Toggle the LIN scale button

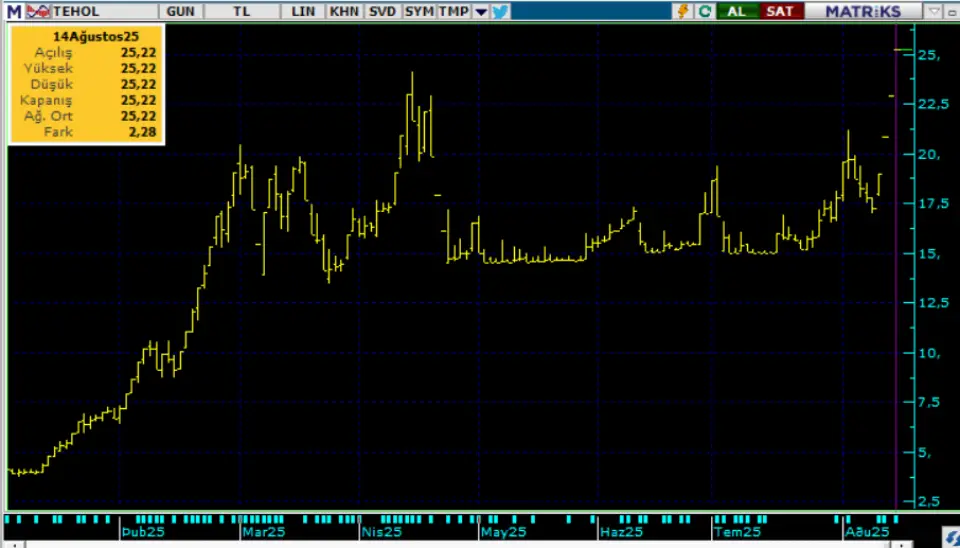[x=303, y=11]
